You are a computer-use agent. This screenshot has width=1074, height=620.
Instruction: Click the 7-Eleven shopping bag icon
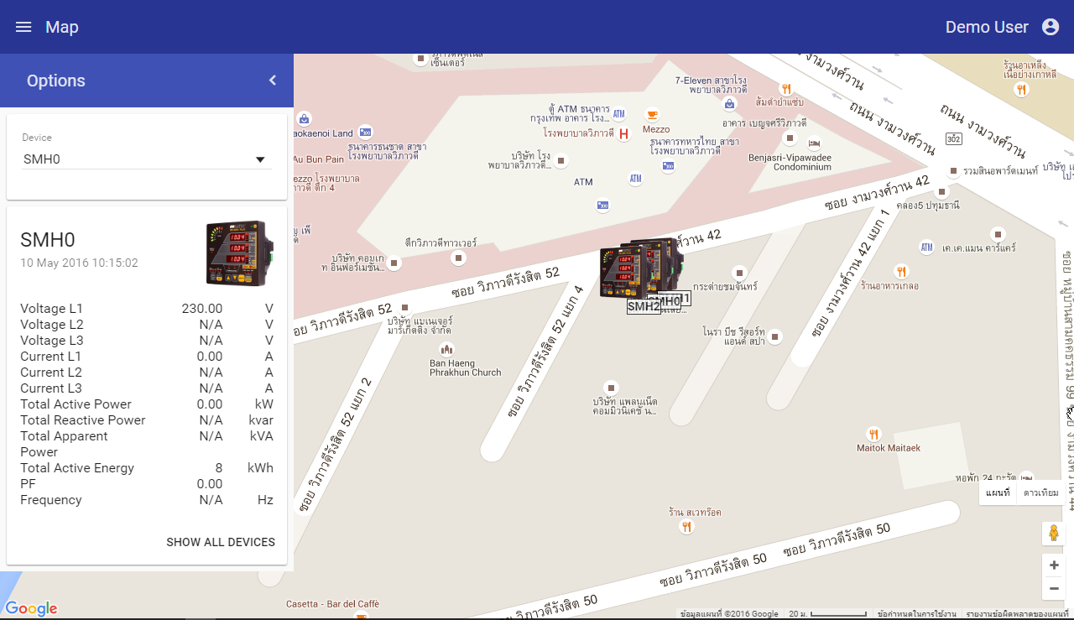point(730,103)
